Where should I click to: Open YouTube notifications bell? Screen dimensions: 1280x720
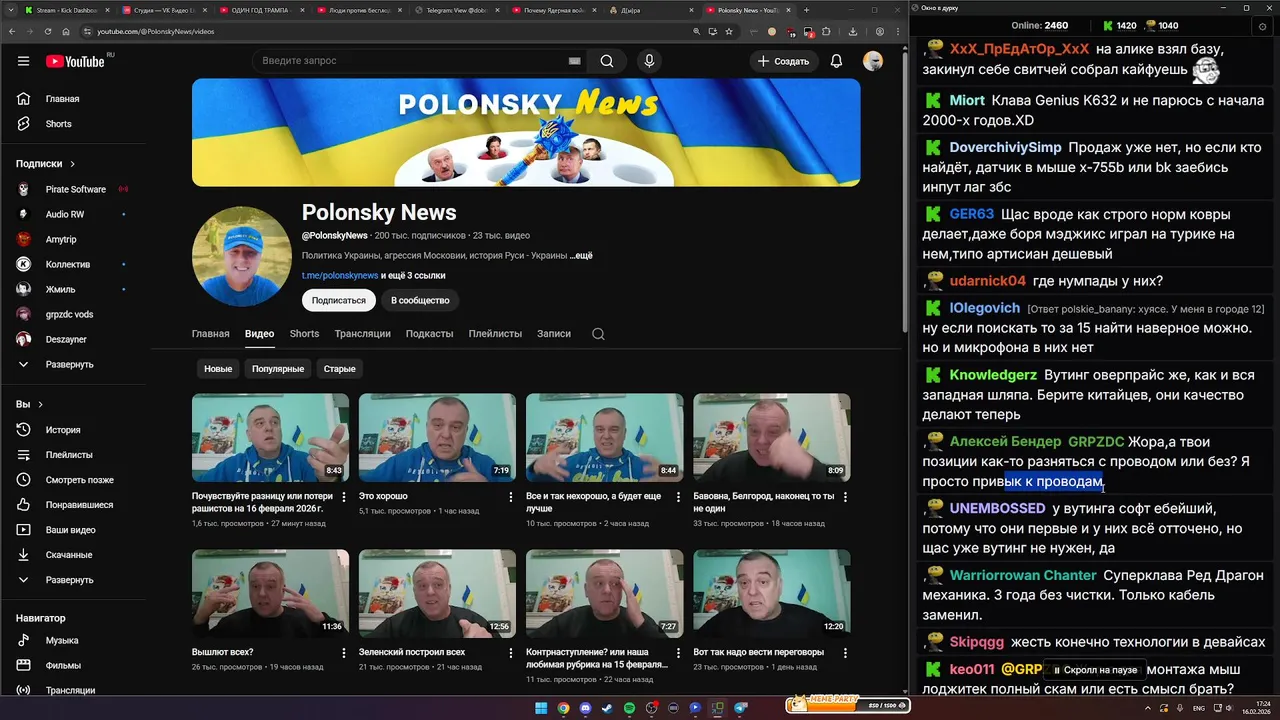coord(836,61)
